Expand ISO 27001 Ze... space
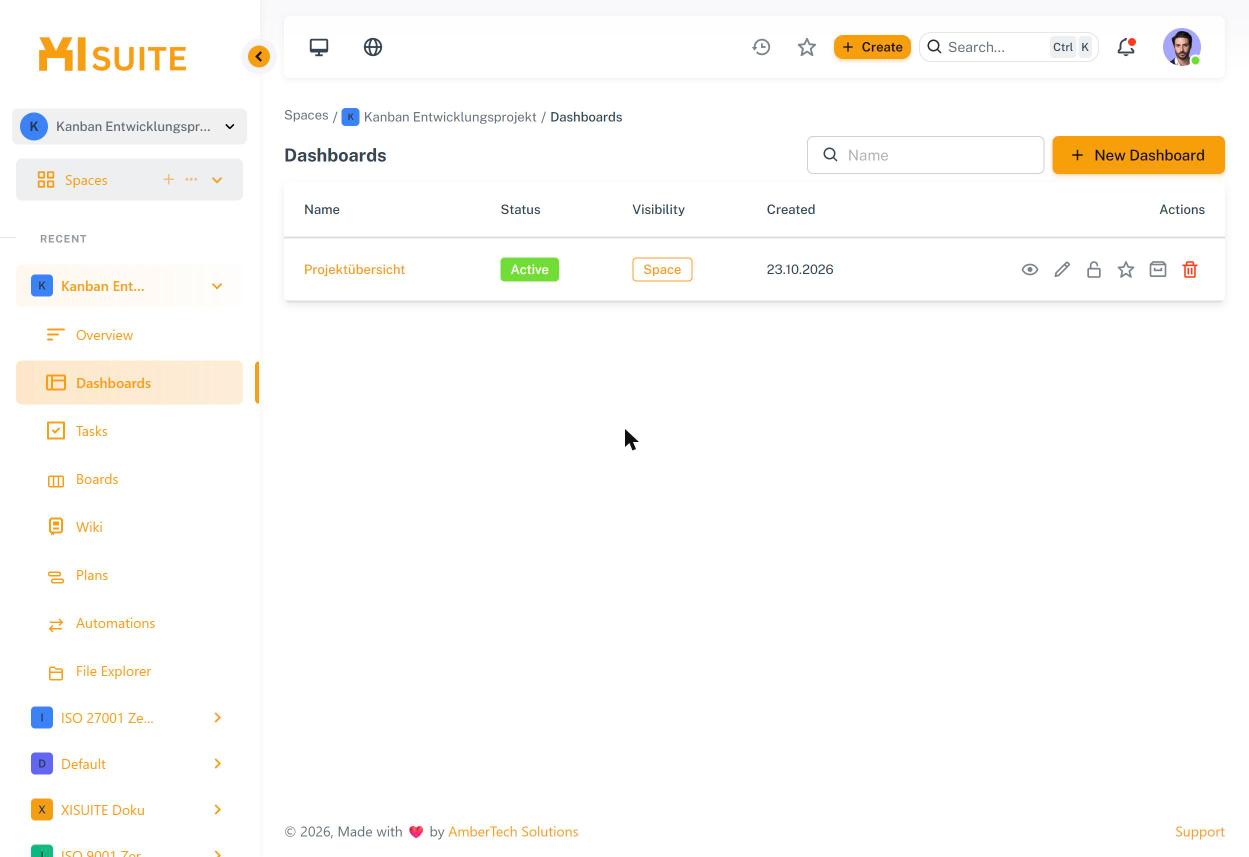1249x857 pixels. [217, 718]
